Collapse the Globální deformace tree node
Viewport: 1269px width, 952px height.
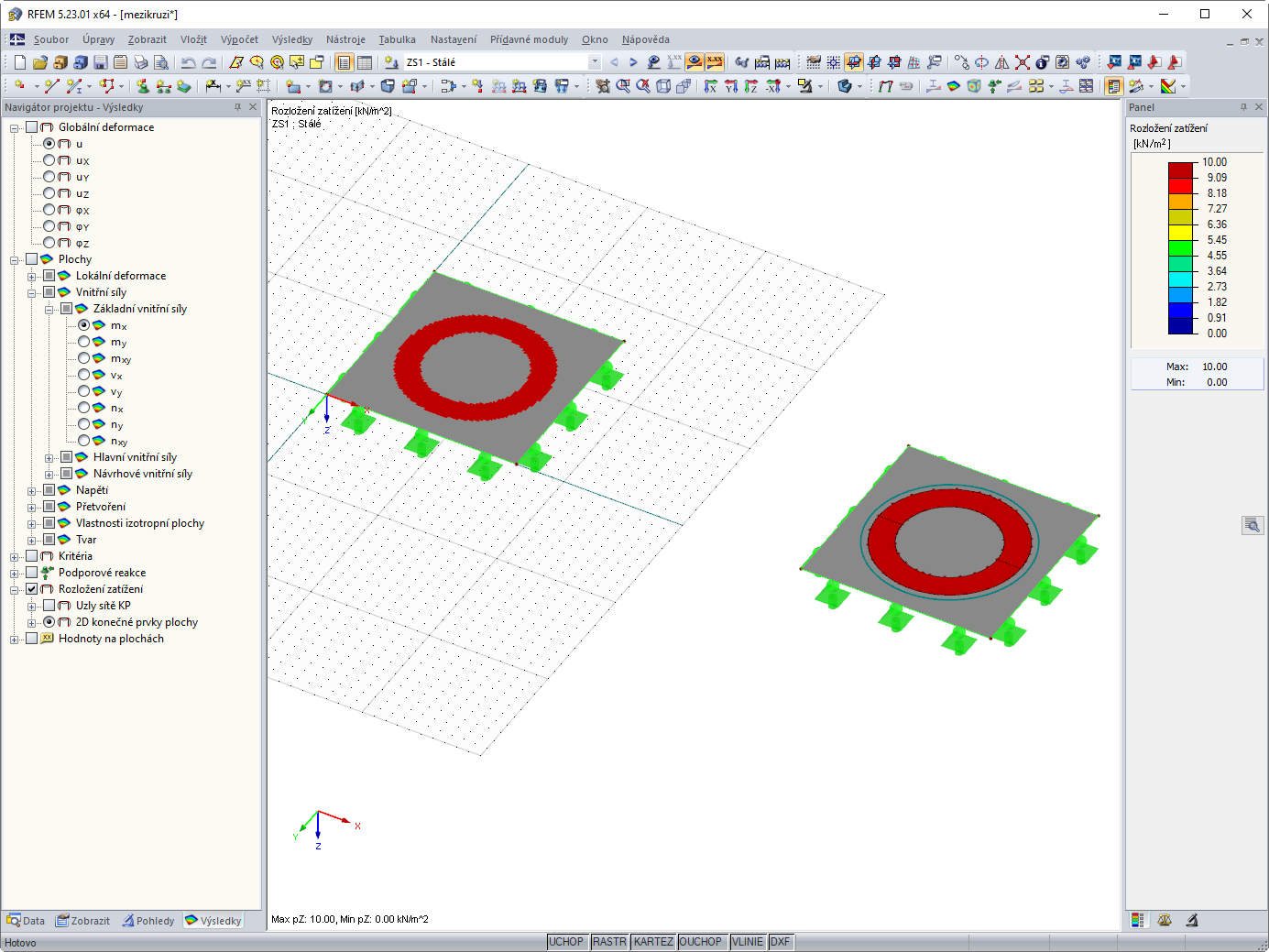[x=15, y=127]
